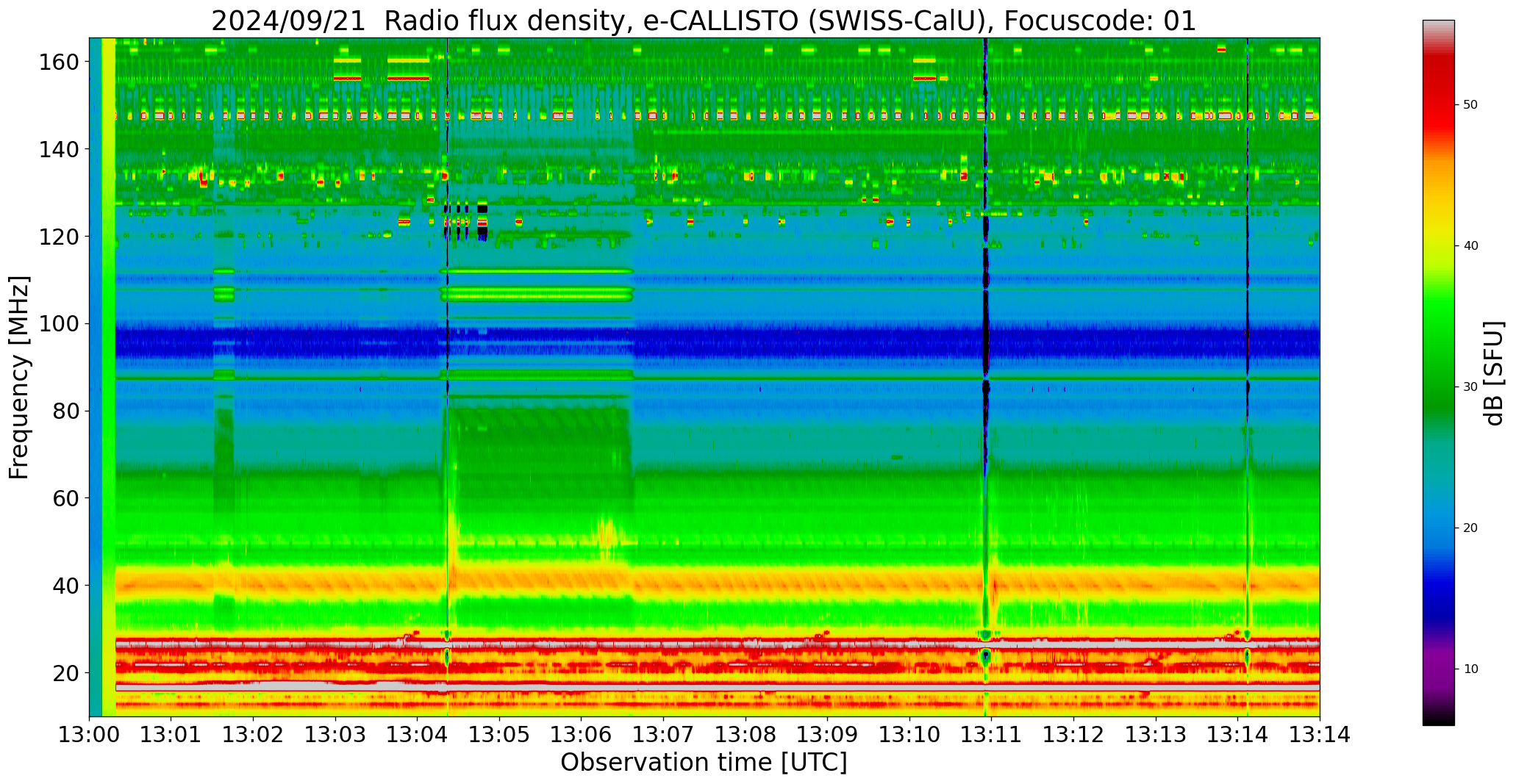Click the 40 frequency tick label

coord(65,585)
